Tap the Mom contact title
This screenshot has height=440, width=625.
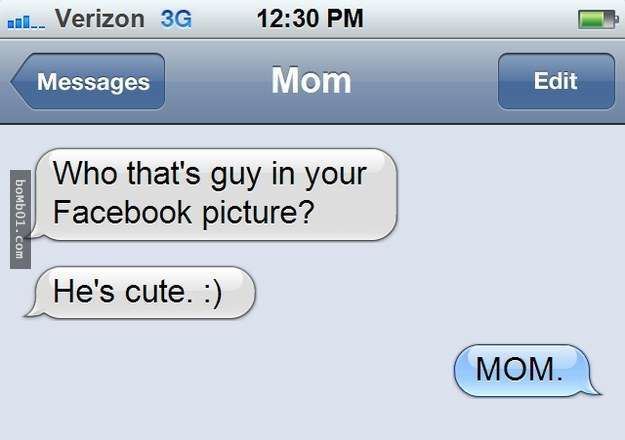311,81
